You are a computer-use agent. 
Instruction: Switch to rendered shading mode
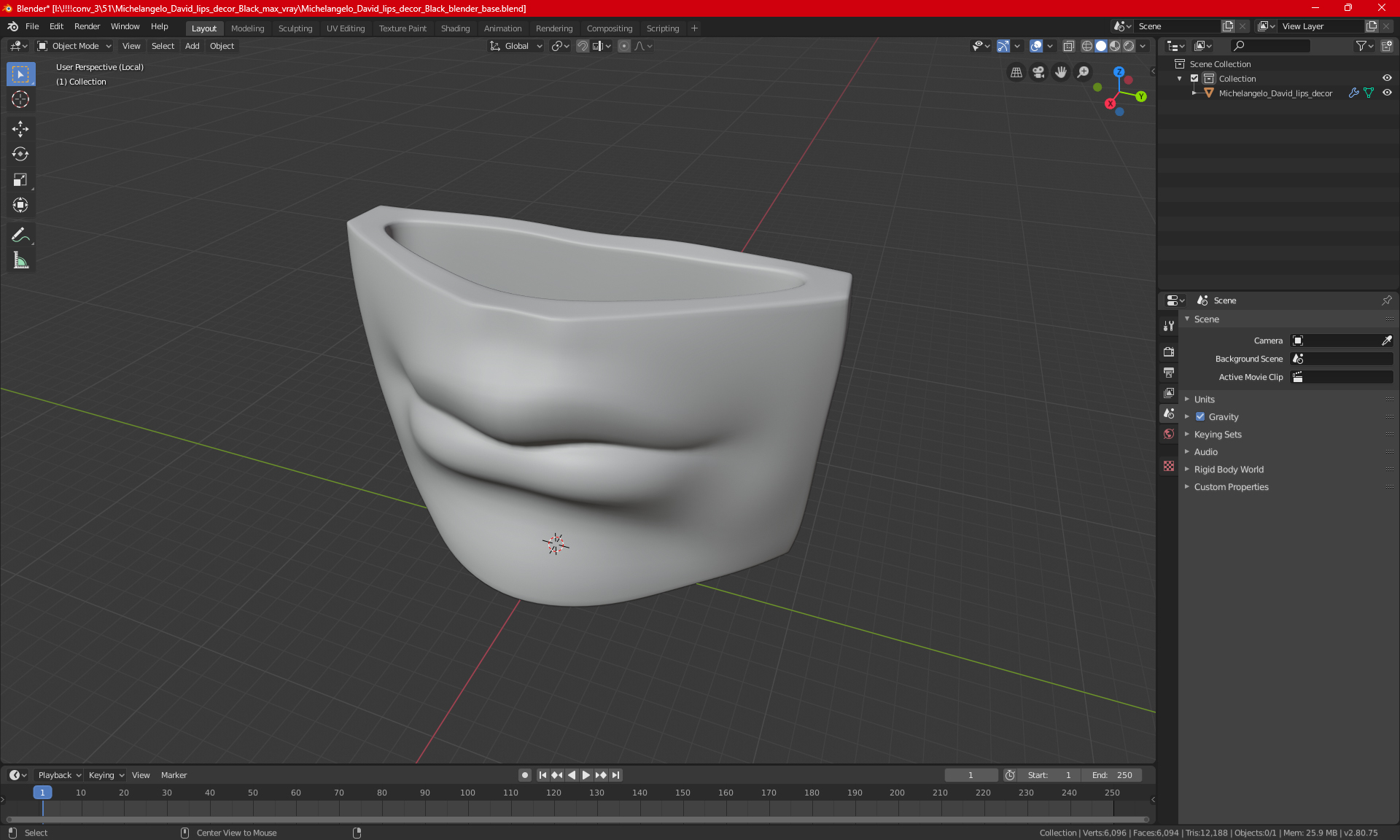click(1129, 46)
